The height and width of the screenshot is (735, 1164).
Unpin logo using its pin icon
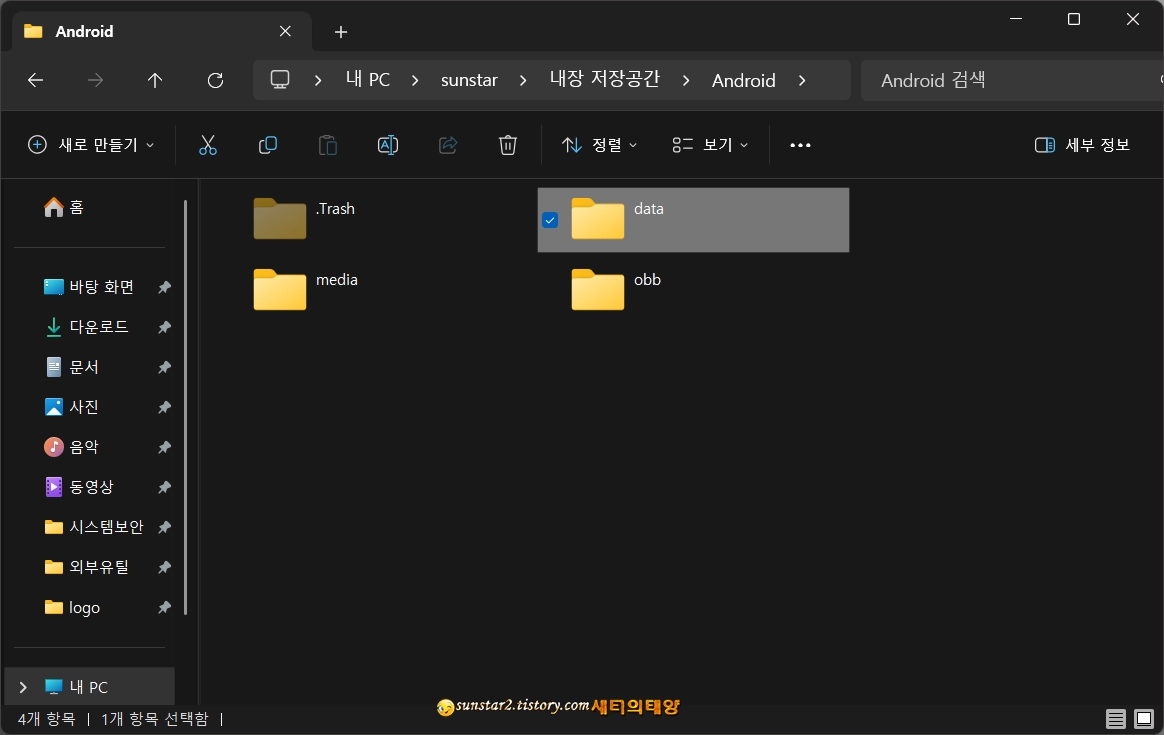pos(164,607)
